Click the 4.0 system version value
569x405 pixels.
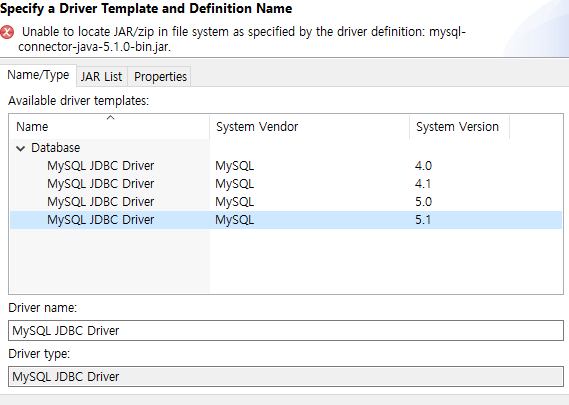point(423,166)
